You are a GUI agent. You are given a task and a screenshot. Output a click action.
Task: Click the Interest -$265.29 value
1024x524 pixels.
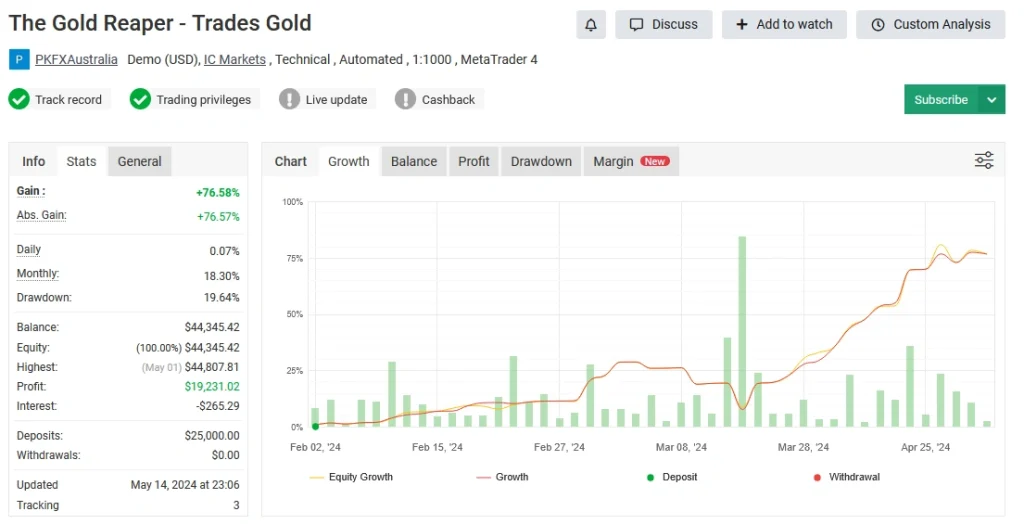click(x=217, y=406)
